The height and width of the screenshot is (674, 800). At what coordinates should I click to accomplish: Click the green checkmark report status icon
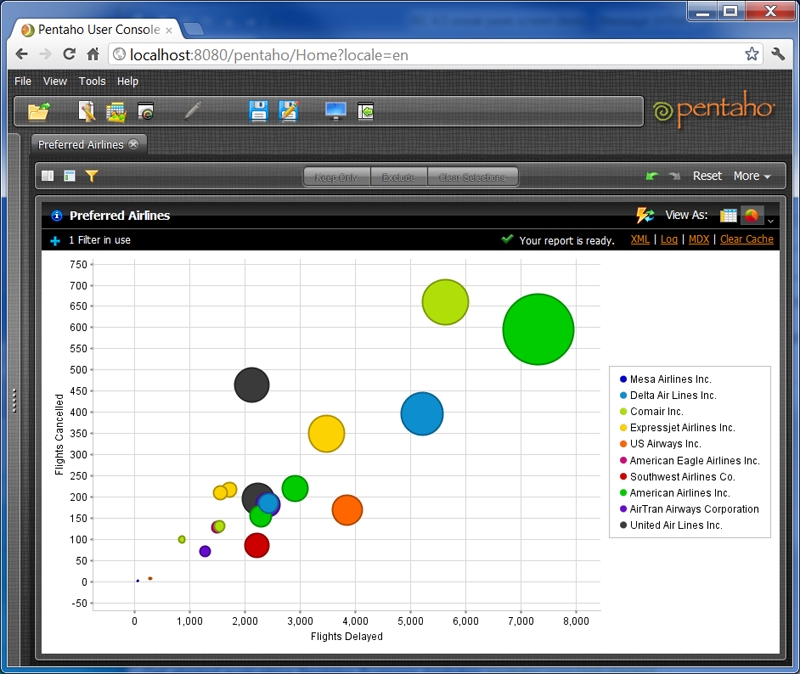point(507,239)
